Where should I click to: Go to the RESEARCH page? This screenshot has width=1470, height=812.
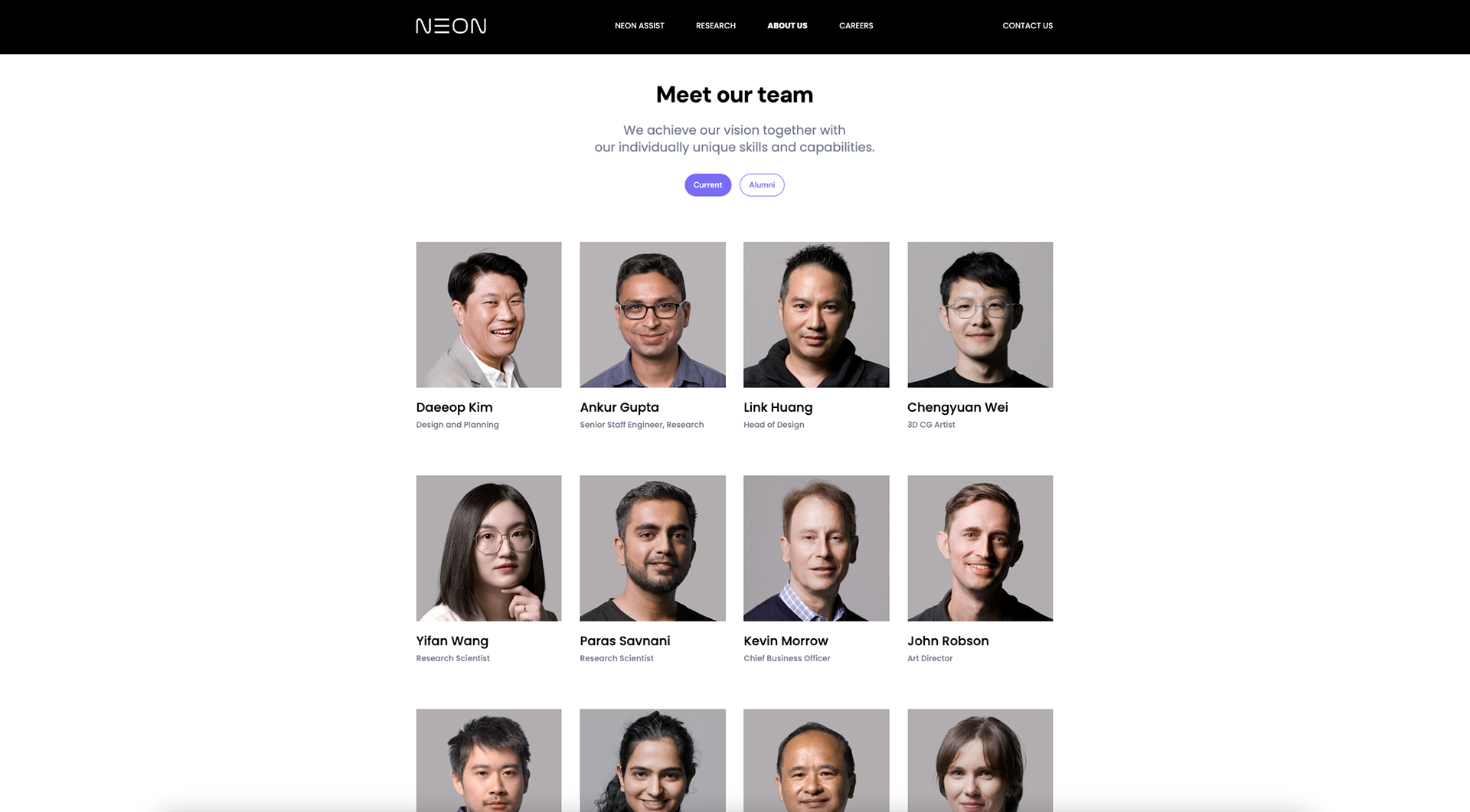(716, 26)
